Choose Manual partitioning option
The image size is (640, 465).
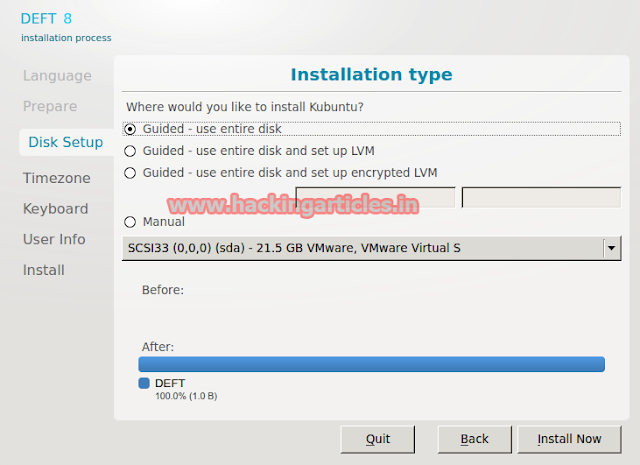[x=130, y=222]
